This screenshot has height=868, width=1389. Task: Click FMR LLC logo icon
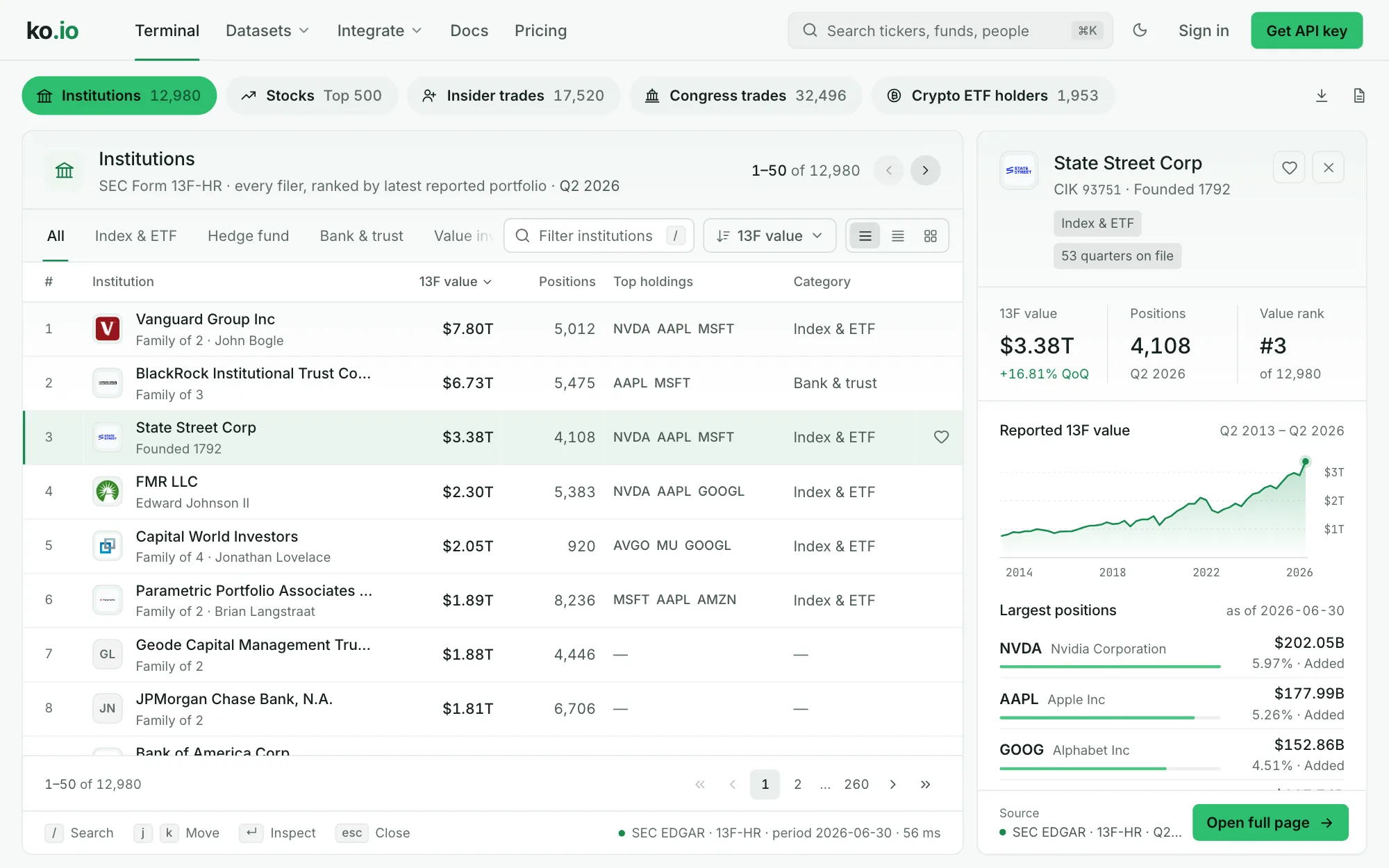tap(107, 492)
